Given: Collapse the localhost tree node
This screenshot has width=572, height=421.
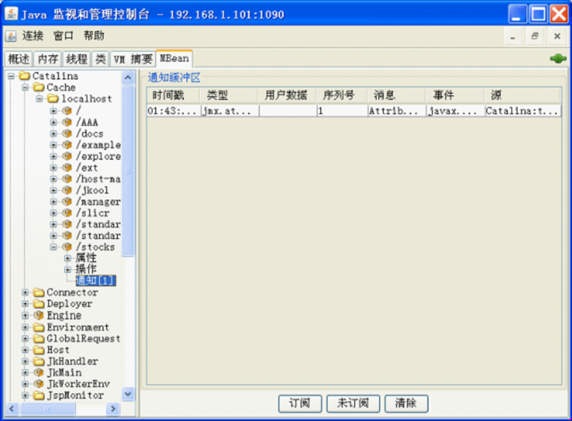Looking at the screenshot, I should tap(39, 99).
